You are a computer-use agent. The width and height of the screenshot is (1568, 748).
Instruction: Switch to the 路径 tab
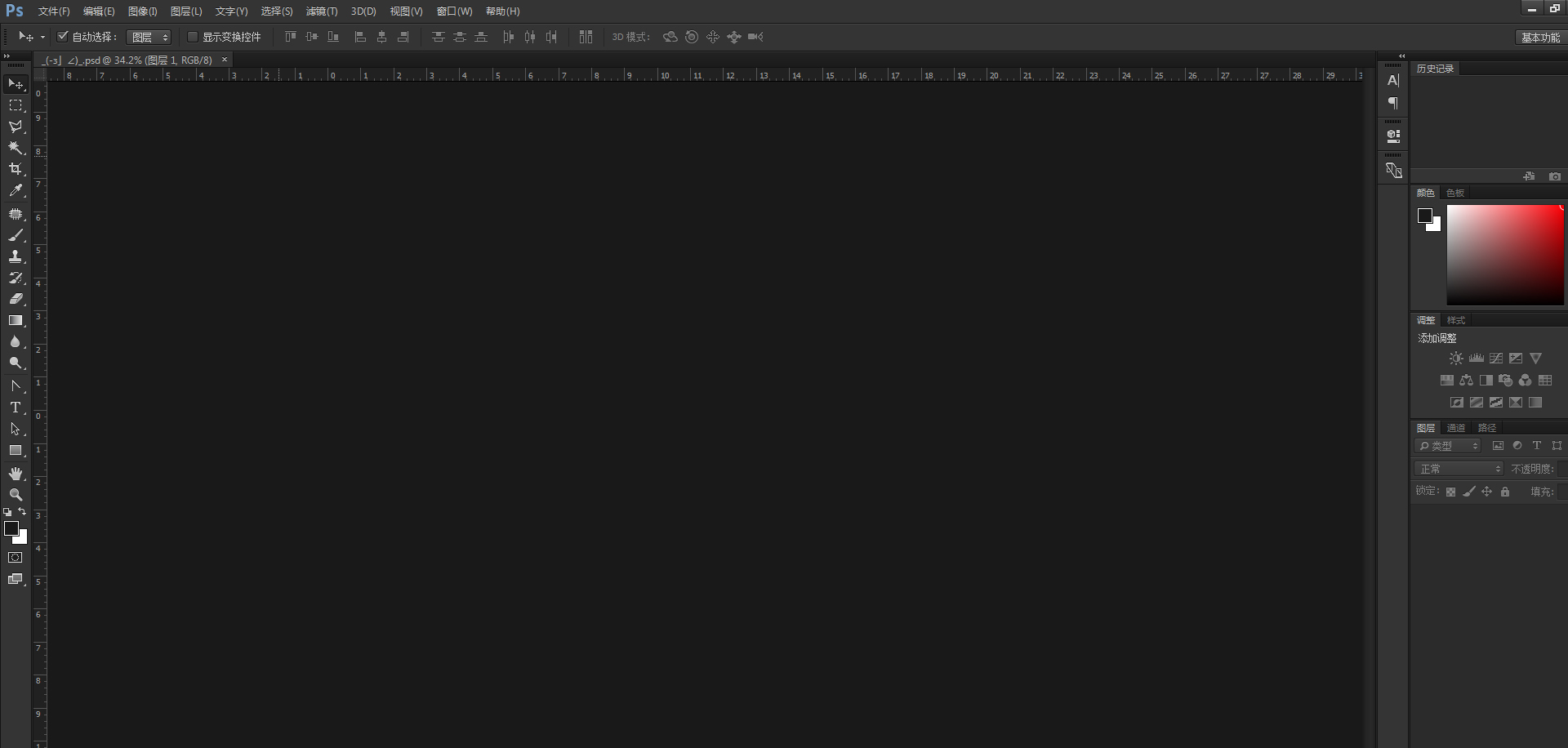click(1487, 428)
